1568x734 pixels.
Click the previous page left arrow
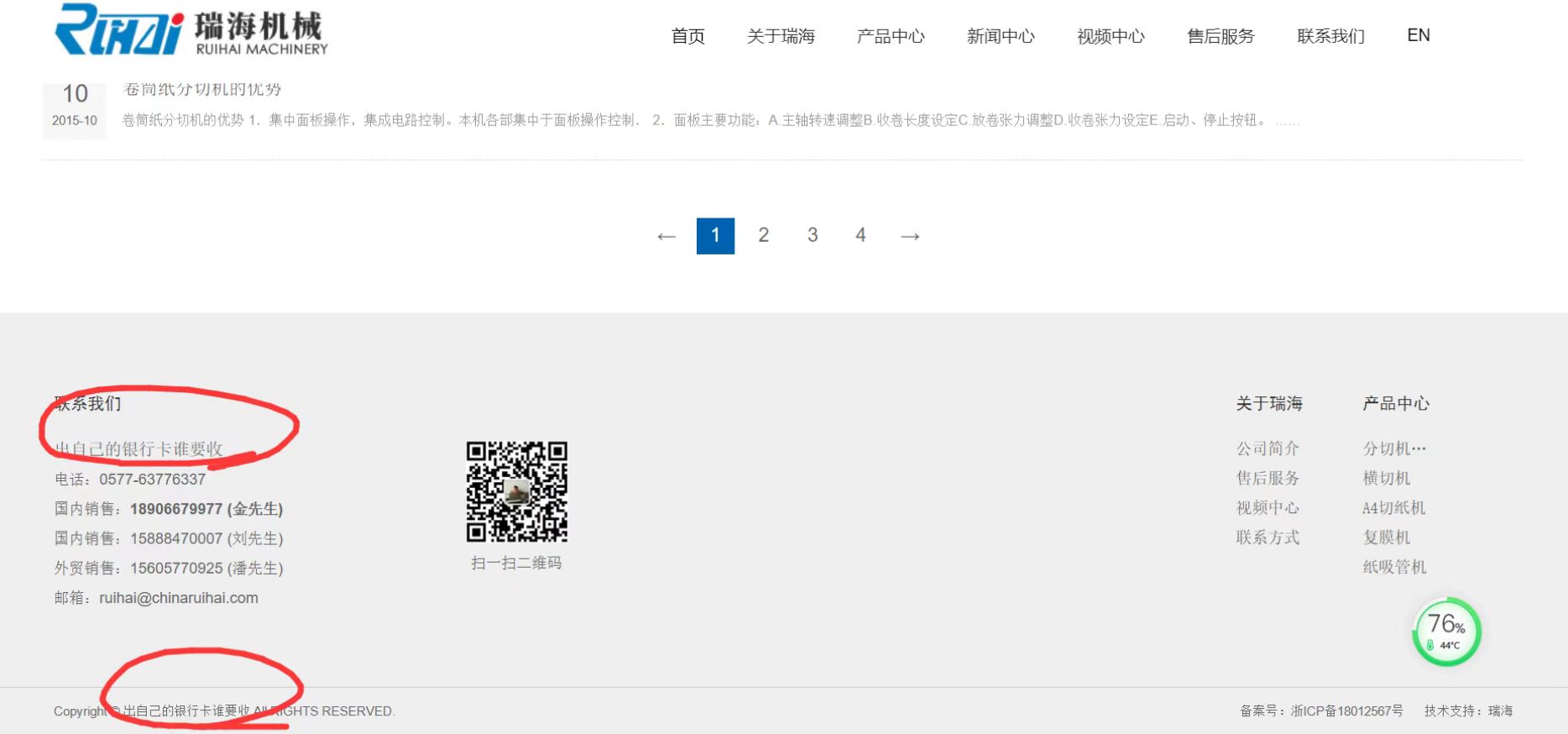[666, 236]
